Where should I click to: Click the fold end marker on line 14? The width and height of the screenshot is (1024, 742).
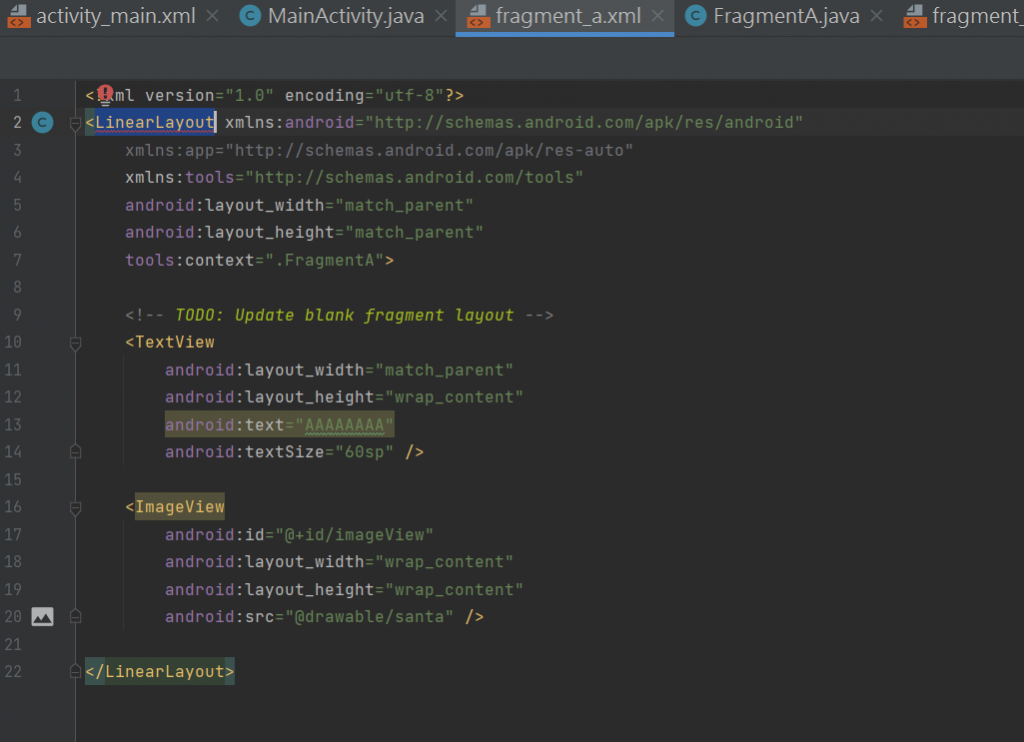tap(75, 451)
